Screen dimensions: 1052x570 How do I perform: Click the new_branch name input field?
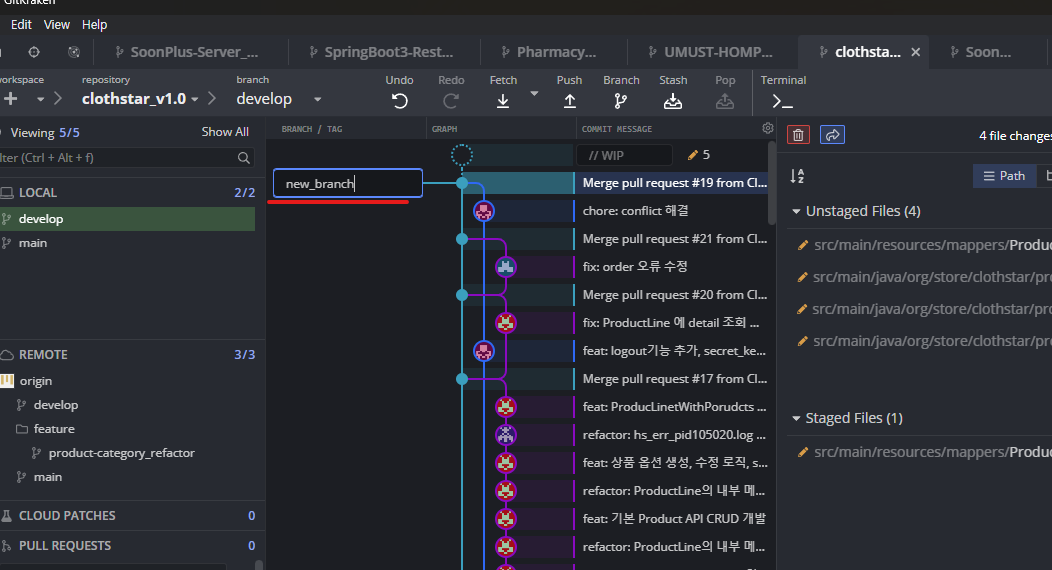pyautogui.click(x=348, y=183)
